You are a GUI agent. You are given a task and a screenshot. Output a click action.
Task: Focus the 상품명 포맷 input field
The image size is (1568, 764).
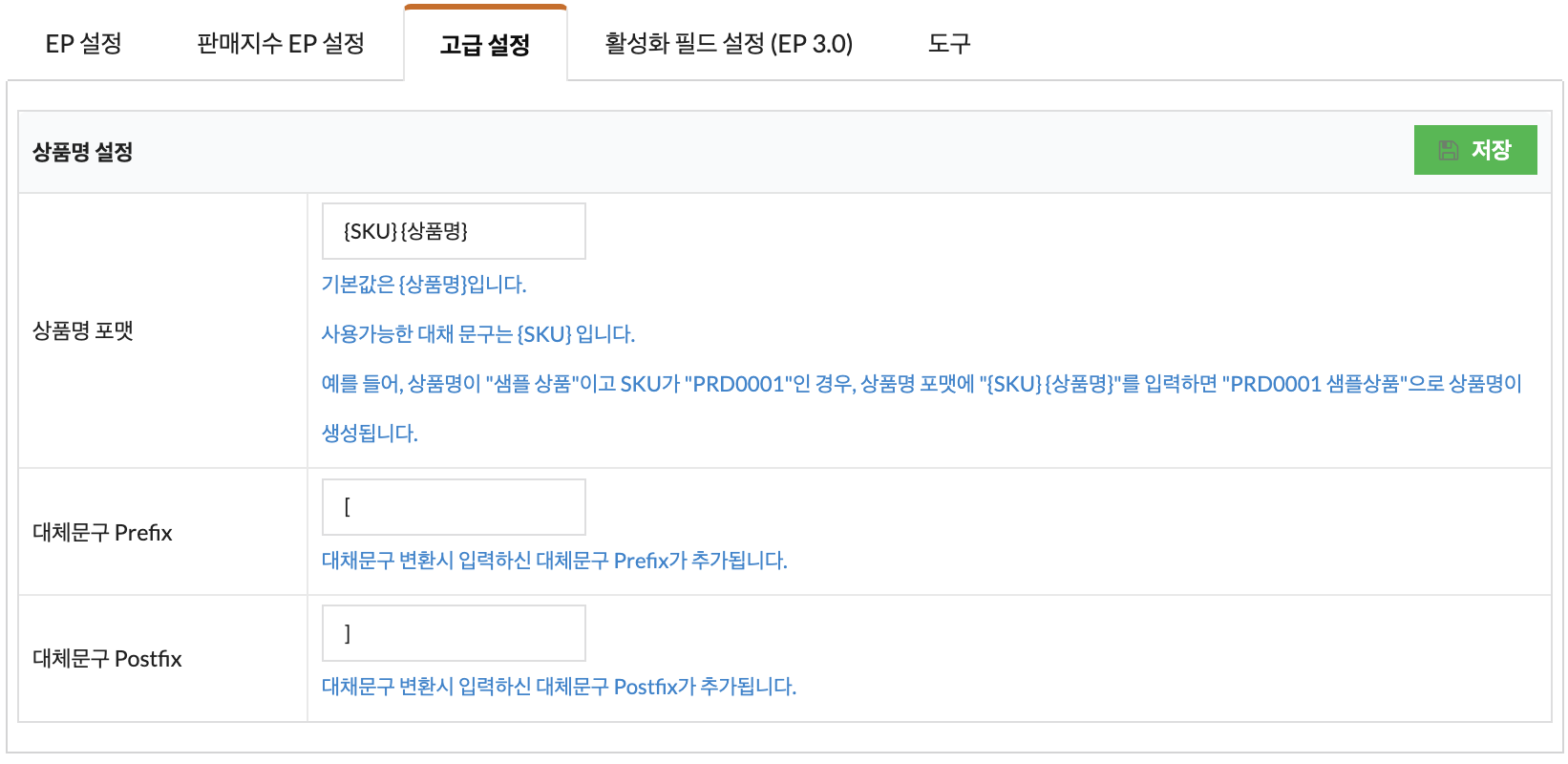pos(454,231)
